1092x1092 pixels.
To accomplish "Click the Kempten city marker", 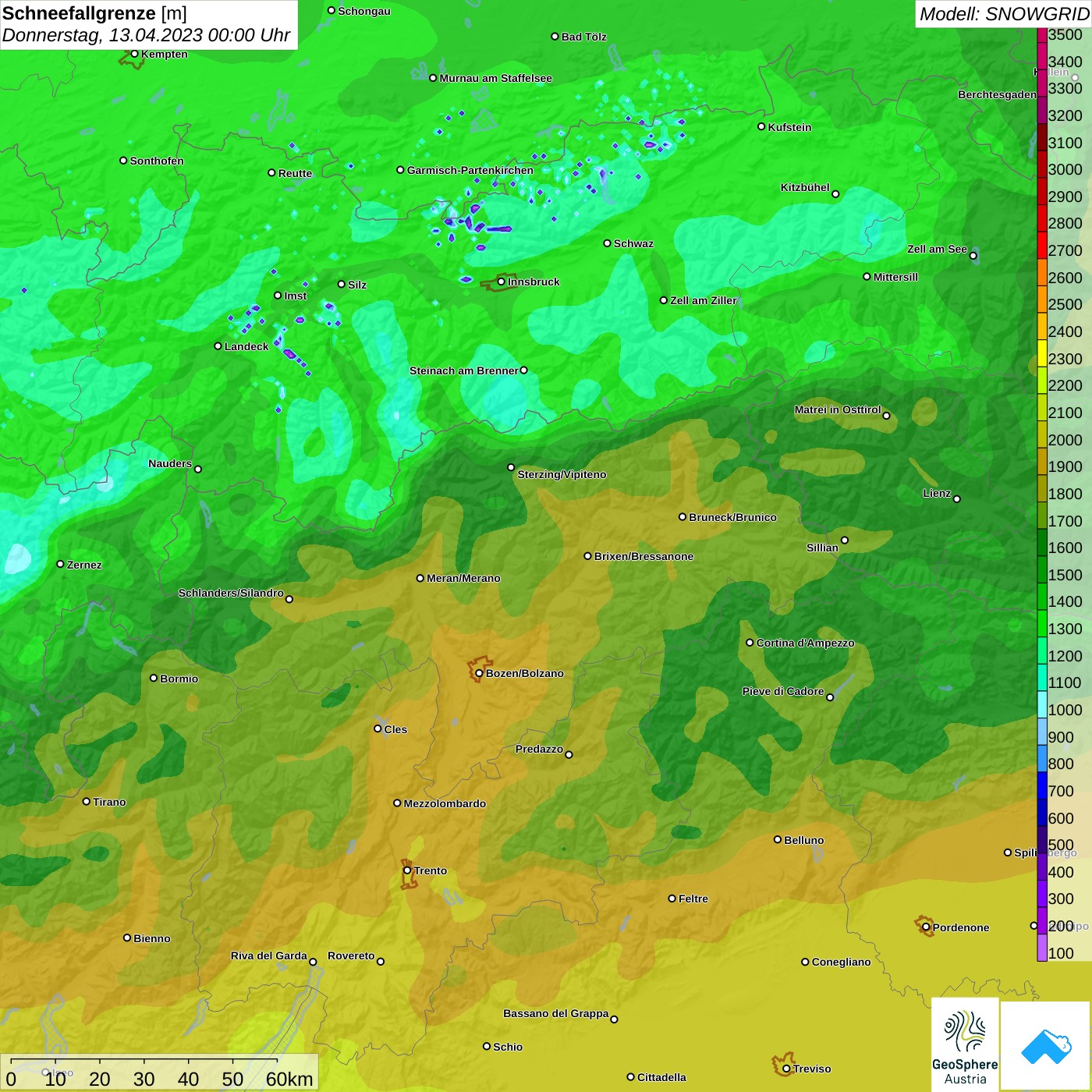I will (x=134, y=54).
